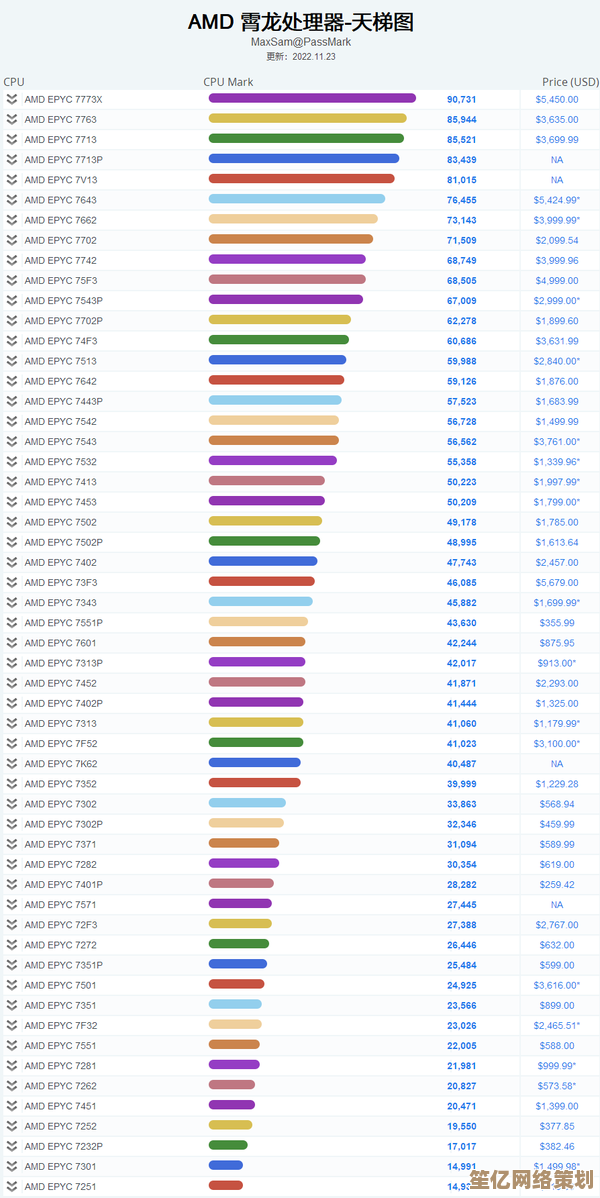Click the 50,209 CPU Mark score
600x1198 pixels.
(x=462, y=502)
